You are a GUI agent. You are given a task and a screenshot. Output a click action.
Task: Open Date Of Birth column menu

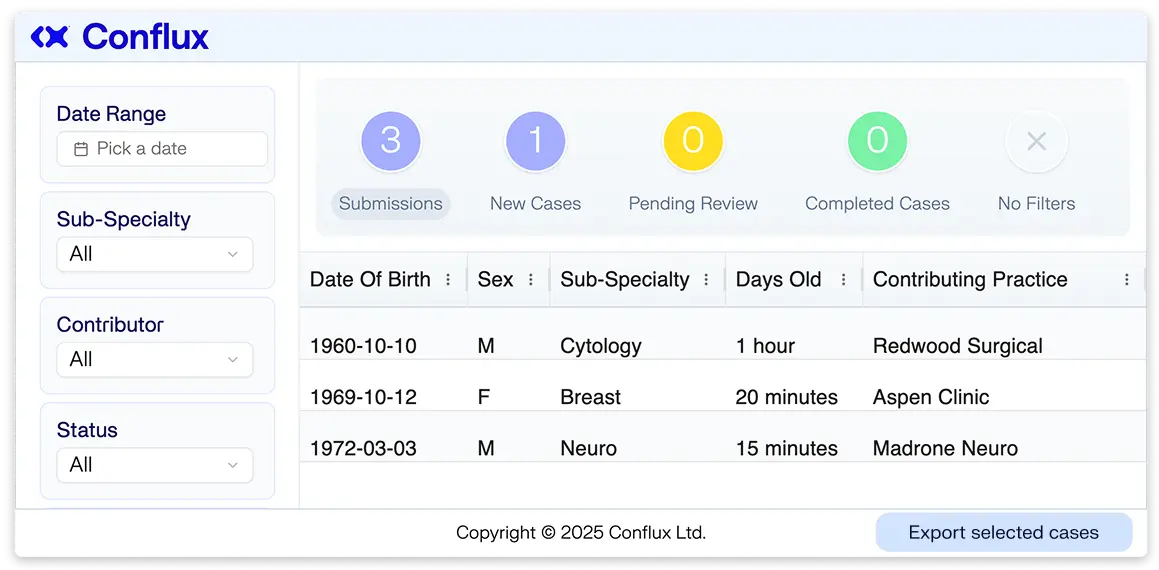click(448, 280)
